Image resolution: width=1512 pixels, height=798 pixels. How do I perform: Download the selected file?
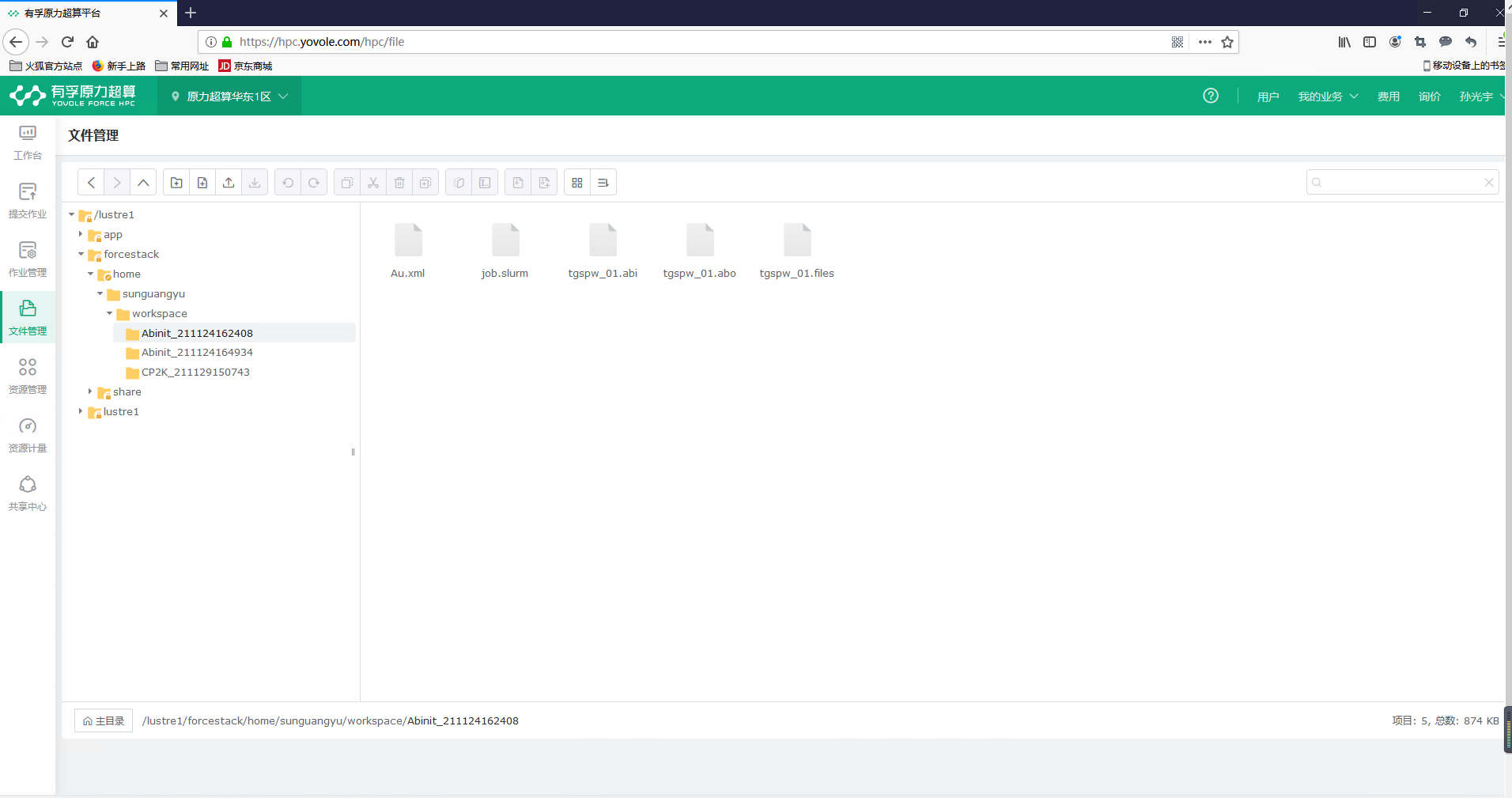(255, 183)
